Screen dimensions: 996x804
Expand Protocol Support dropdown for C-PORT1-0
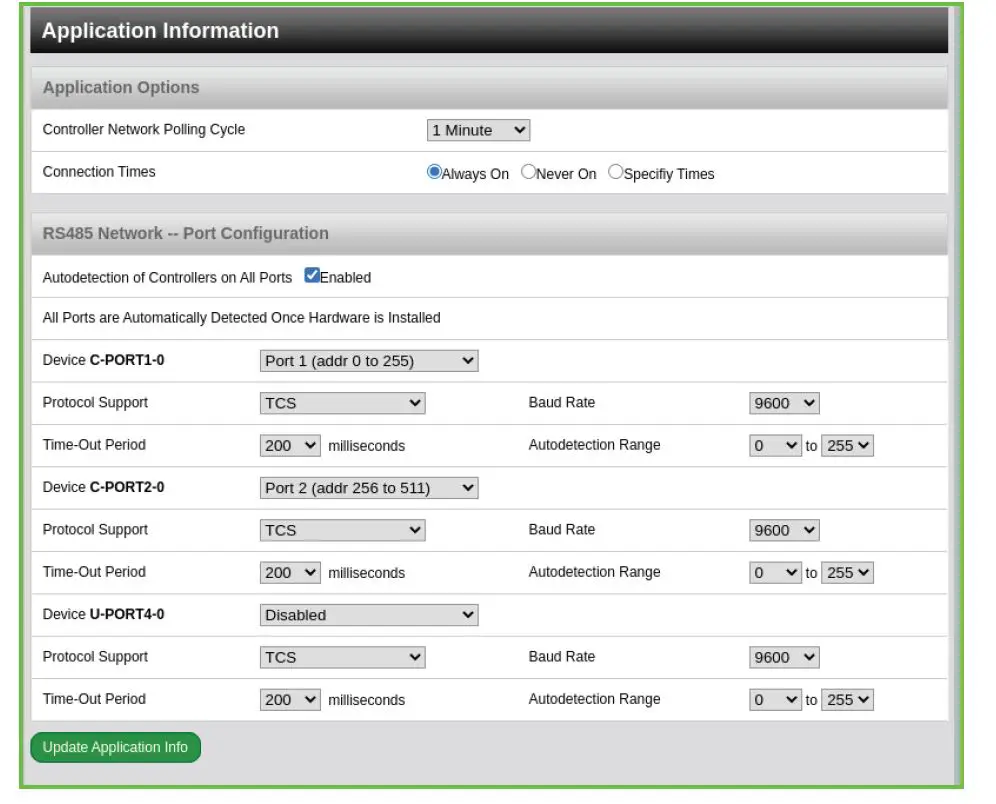(x=342, y=403)
